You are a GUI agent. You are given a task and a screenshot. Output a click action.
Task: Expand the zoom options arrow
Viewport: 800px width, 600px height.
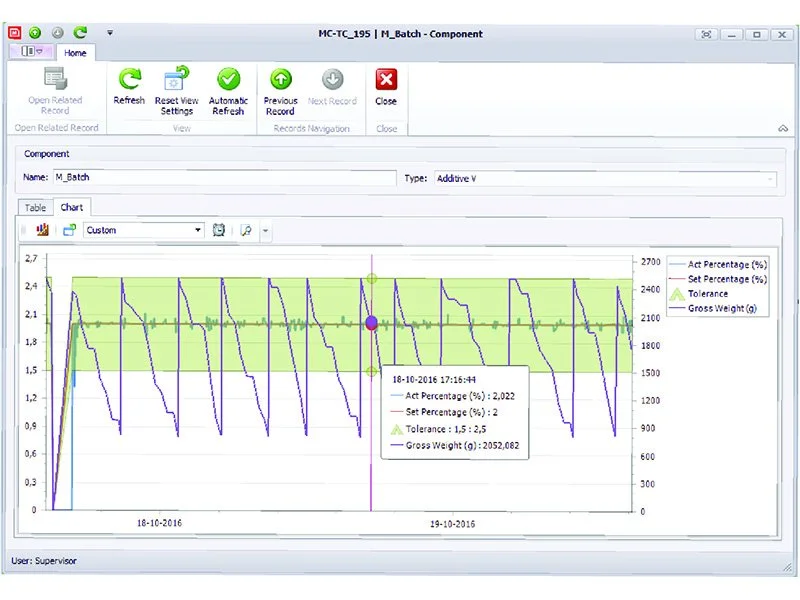pyautogui.click(x=265, y=231)
